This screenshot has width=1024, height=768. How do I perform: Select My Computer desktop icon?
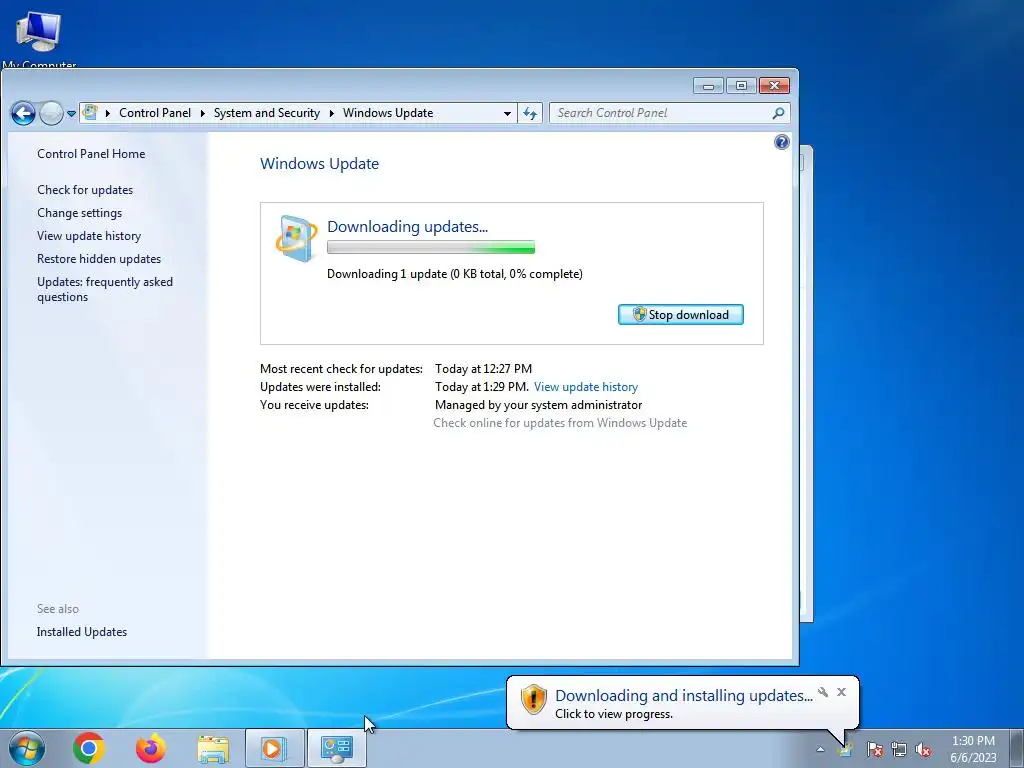[x=39, y=38]
